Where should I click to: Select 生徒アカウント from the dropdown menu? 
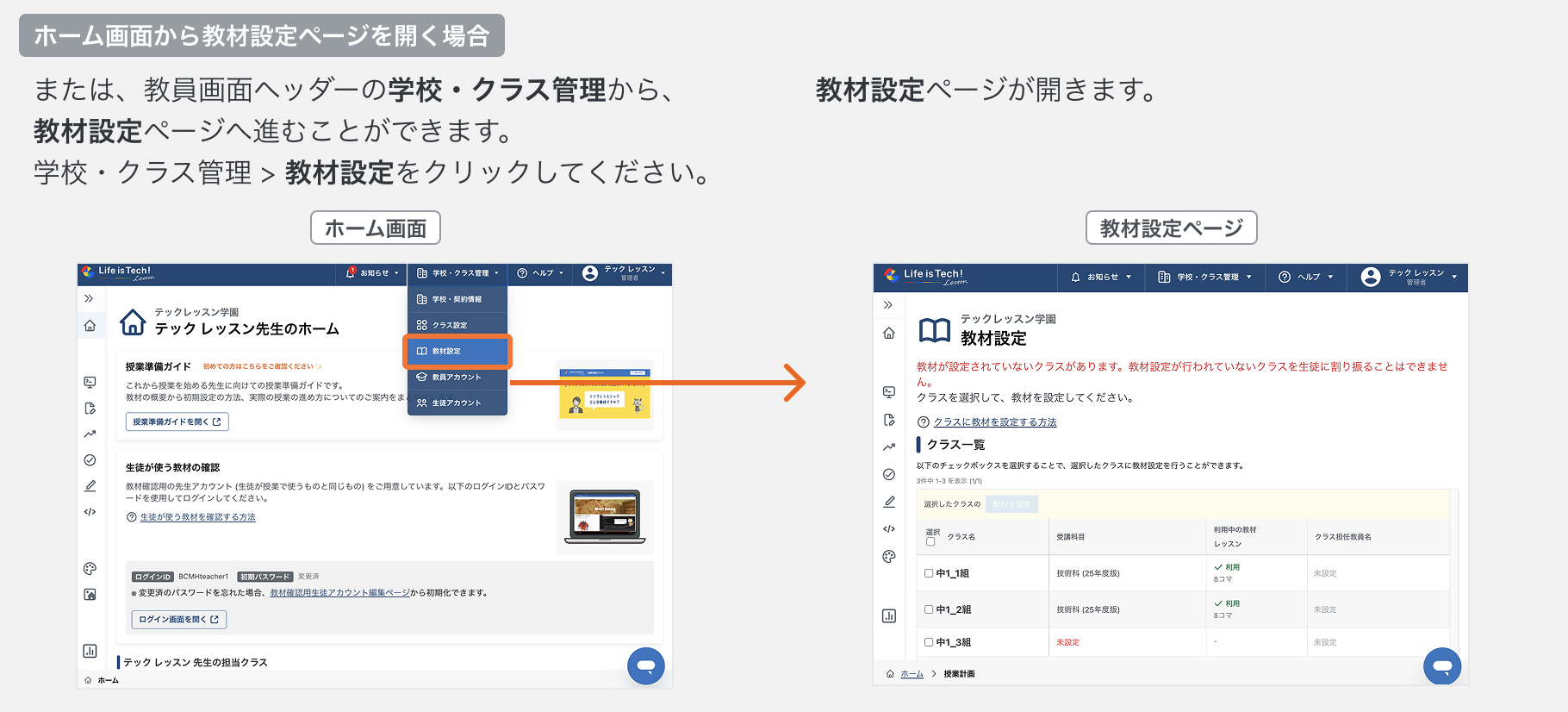tap(457, 403)
